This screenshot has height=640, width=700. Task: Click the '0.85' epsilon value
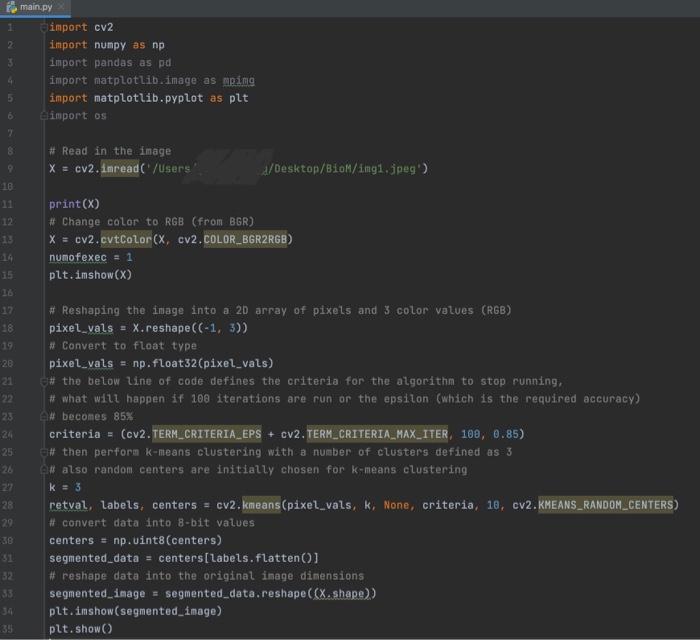(505, 434)
